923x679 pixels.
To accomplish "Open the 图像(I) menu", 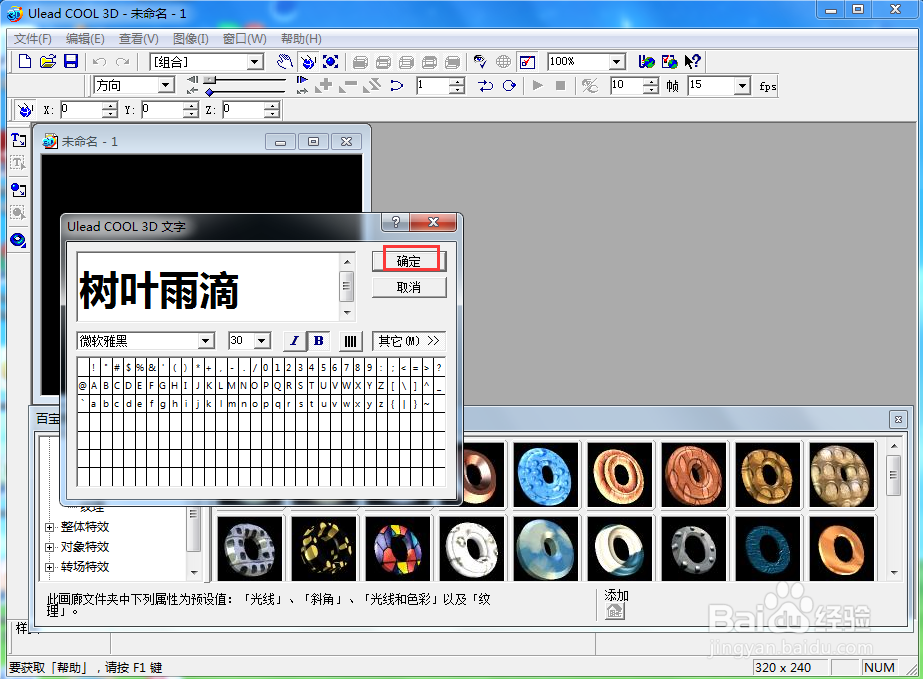I will [x=191, y=39].
